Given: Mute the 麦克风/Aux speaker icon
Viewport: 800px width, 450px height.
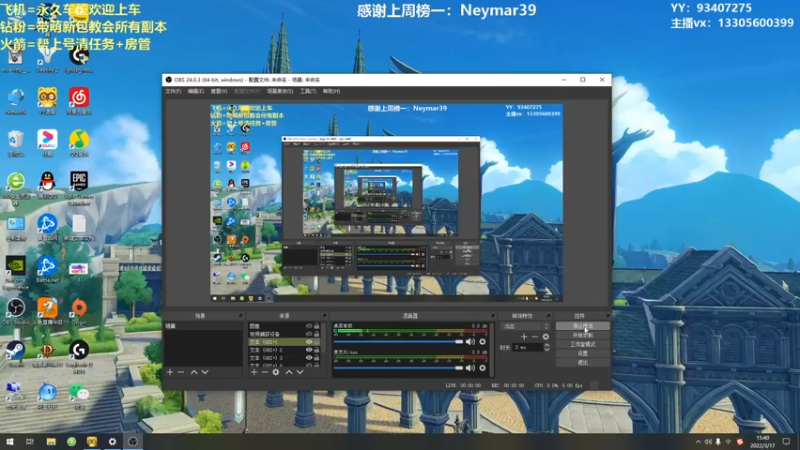Looking at the screenshot, I should (470, 367).
